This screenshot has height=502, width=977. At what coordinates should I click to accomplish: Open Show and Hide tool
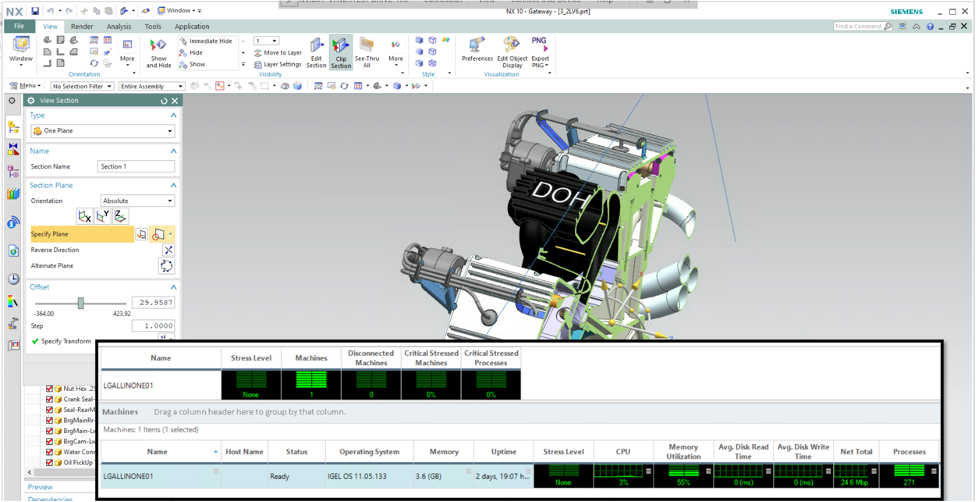point(159,53)
